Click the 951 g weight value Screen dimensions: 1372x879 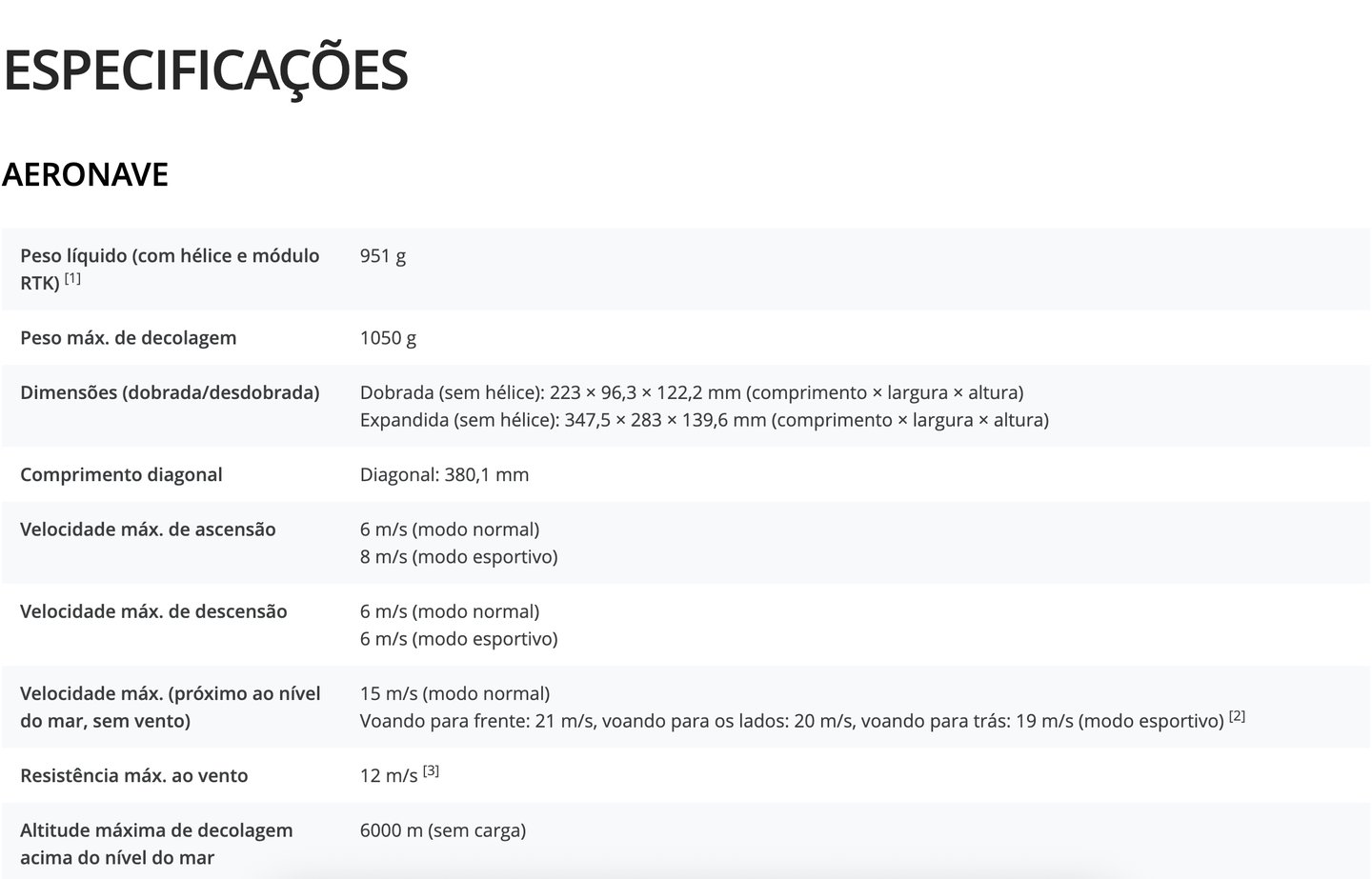[x=383, y=255]
